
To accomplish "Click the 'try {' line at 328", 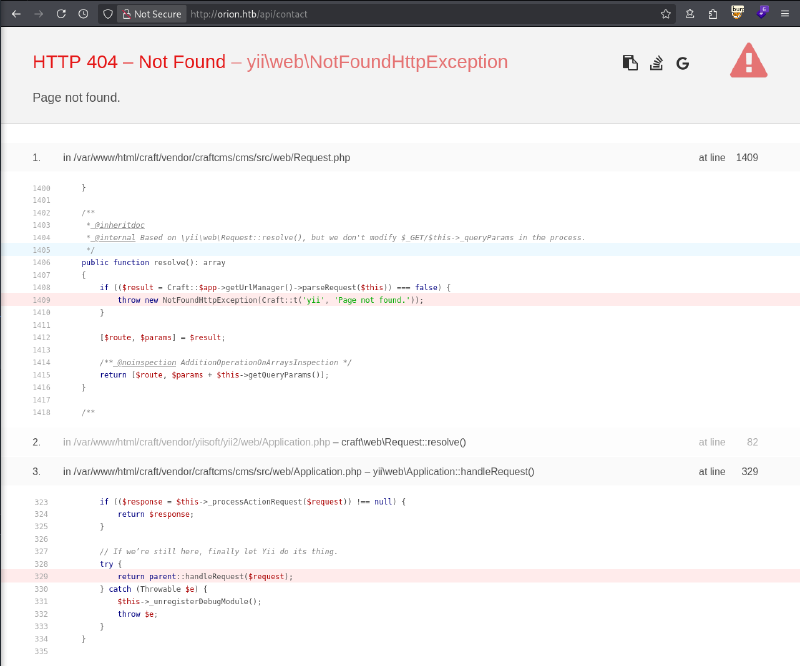I will coord(111,564).
